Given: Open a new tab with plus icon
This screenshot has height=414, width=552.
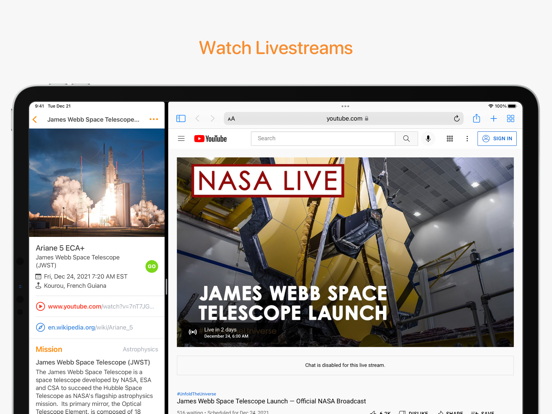Looking at the screenshot, I should point(494,119).
